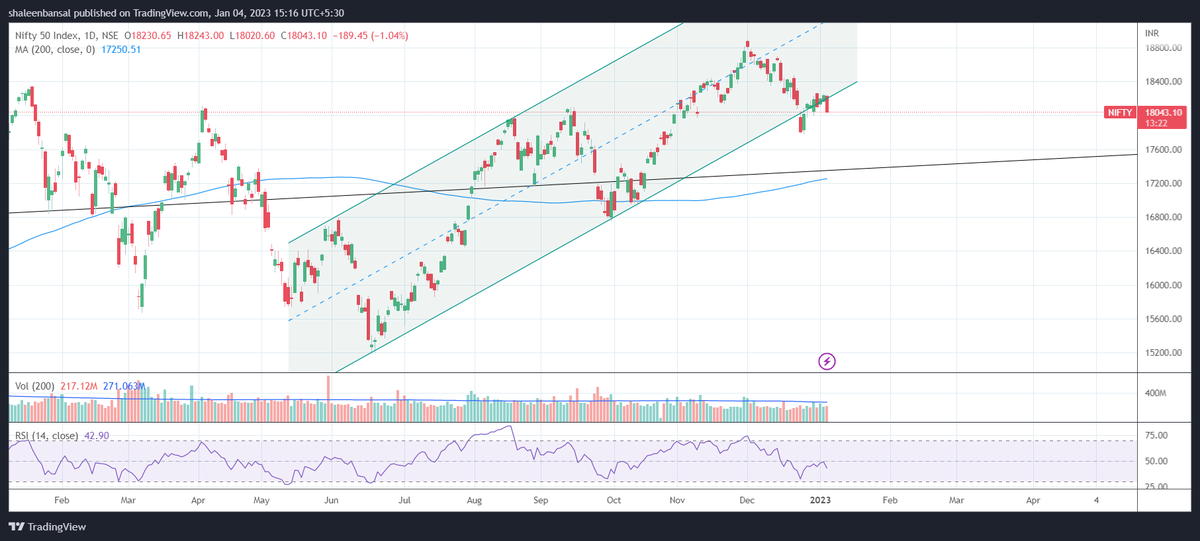Click the 18800.00 price axis label
1200x541 pixels.
[1163, 48]
